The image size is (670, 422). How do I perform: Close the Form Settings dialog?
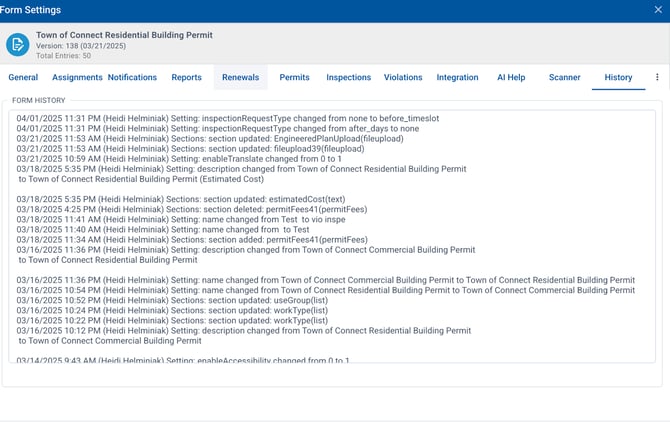(x=656, y=10)
